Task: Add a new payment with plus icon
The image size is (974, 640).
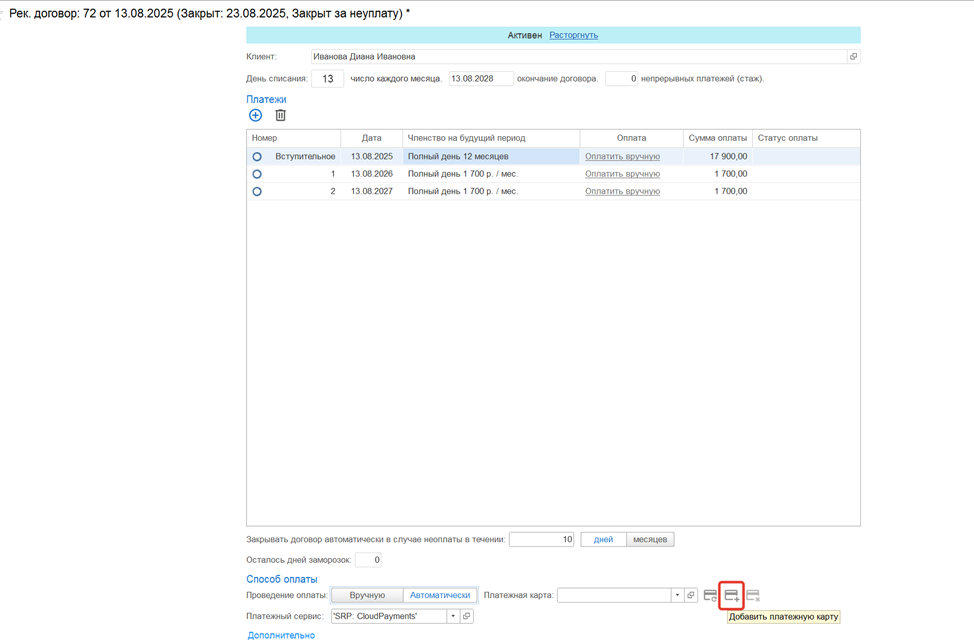Action: 255,115
